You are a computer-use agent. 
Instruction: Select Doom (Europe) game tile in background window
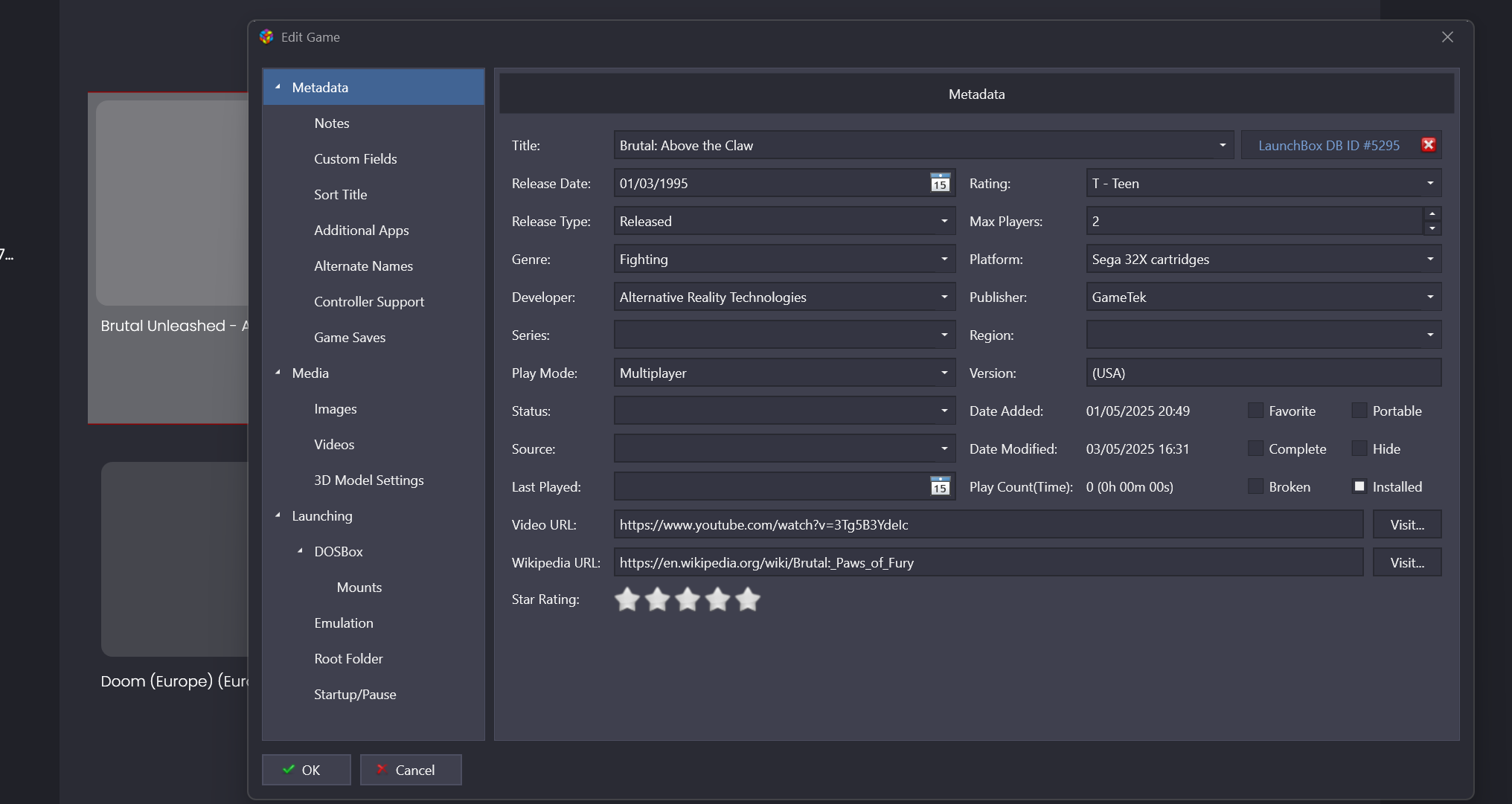[174, 576]
